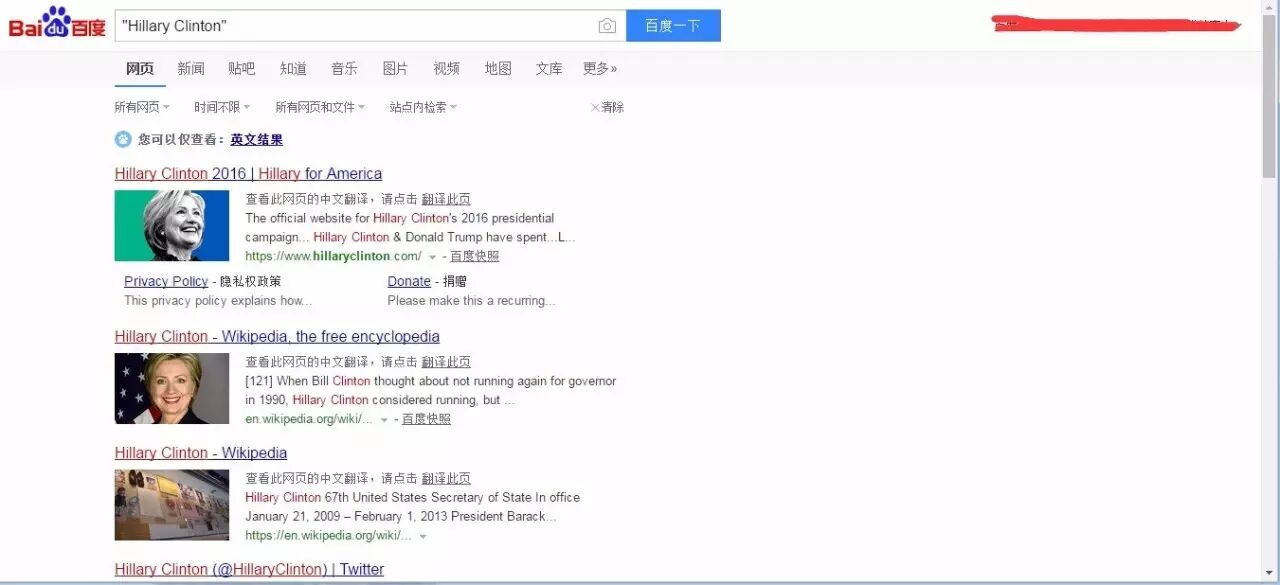1280x585 pixels.
Task: Click the 英文结果 link
Action: pos(257,140)
